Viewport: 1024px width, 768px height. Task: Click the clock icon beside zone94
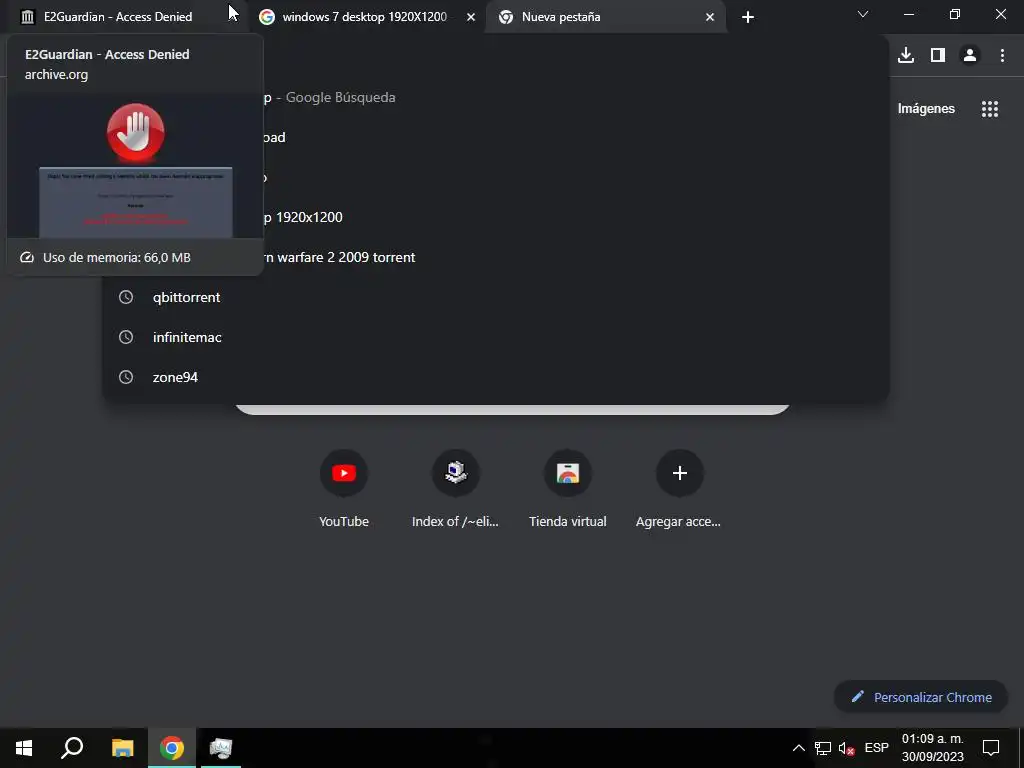(x=126, y=377)
